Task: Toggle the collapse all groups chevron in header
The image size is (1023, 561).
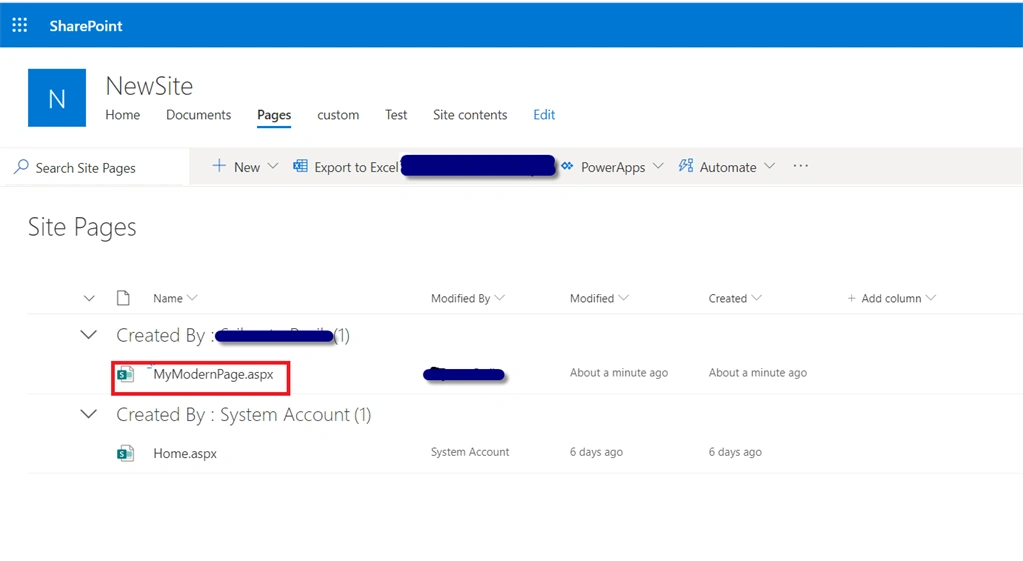Action: (89, 299)
